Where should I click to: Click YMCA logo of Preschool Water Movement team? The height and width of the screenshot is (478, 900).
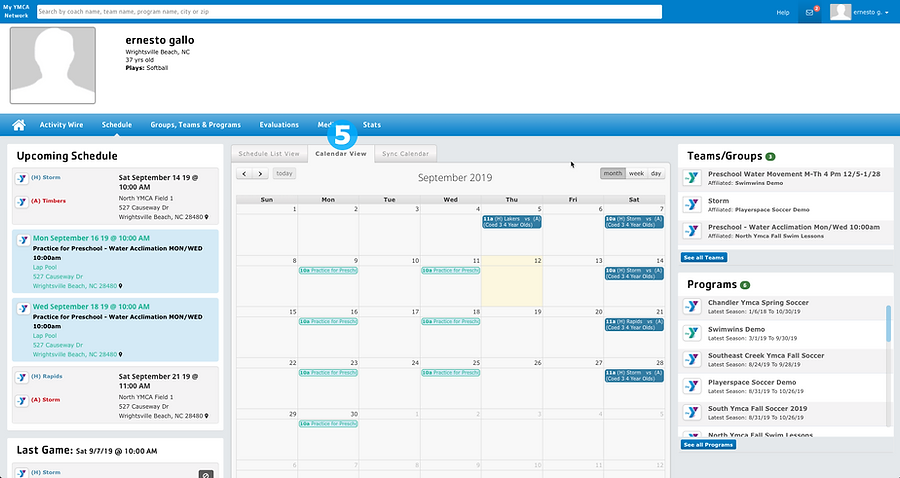coord(692,178)
